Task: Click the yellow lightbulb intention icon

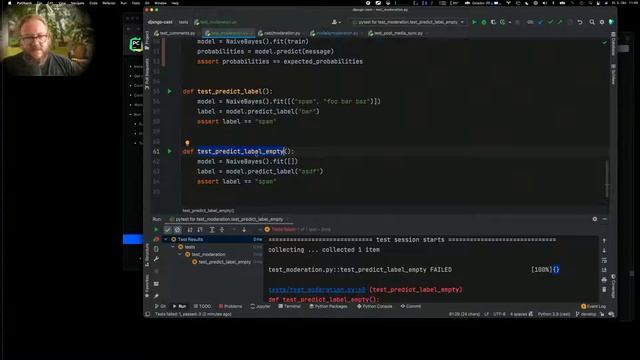Action: click(187, 143)
